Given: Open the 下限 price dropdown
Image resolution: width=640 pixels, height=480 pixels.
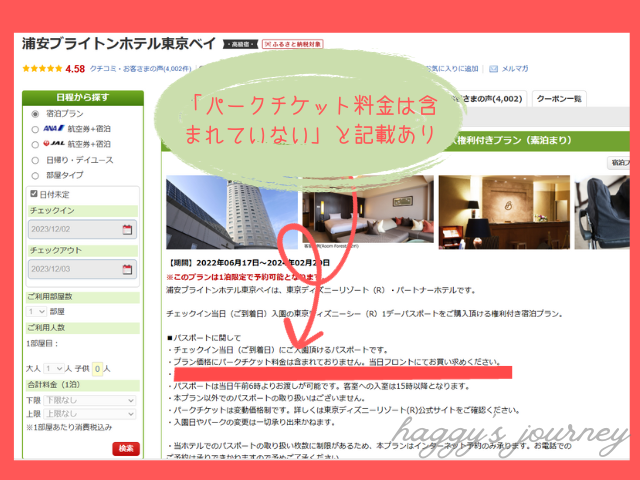Looking at the screenshot, I should 89,400.
